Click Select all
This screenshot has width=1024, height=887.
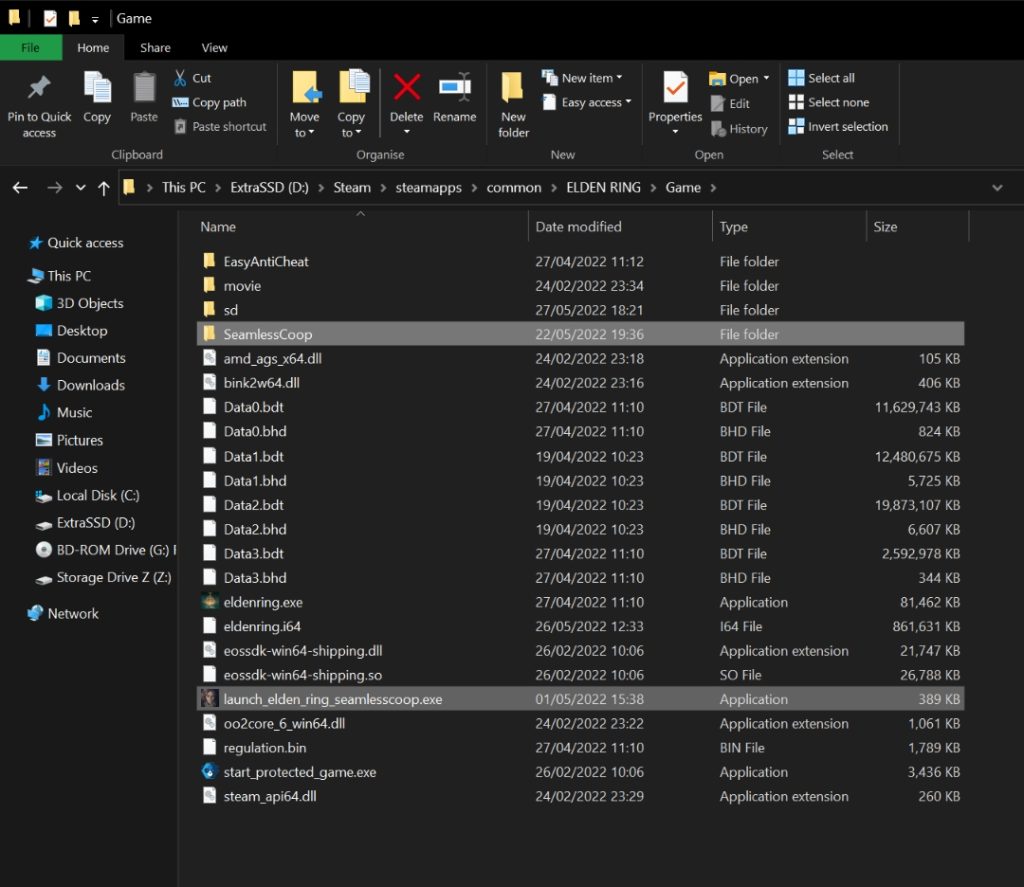pos(822,78)
